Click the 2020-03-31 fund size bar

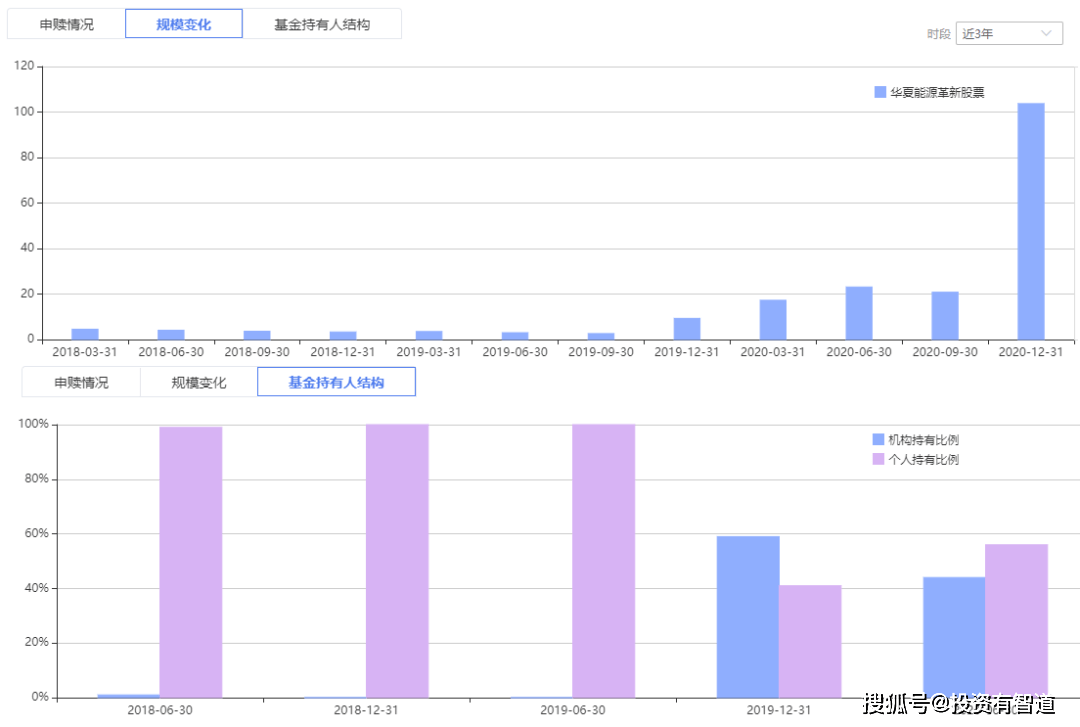pos(773,320)
